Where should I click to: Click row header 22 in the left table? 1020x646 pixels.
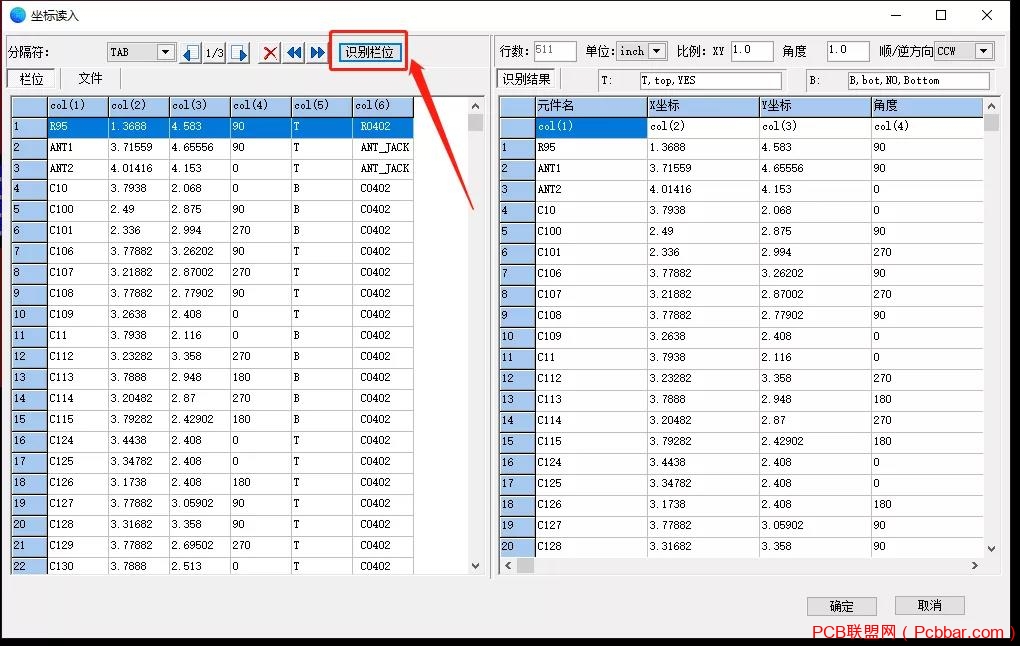point(29,566)
